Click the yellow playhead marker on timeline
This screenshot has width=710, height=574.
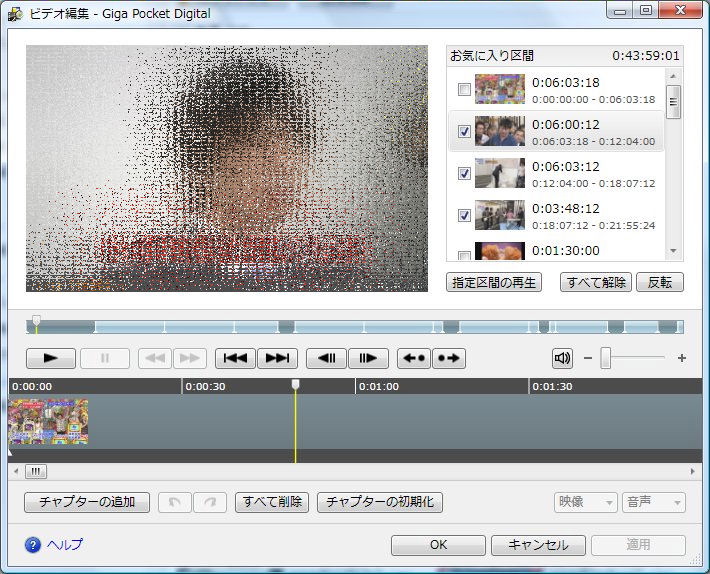pos(295,386)
